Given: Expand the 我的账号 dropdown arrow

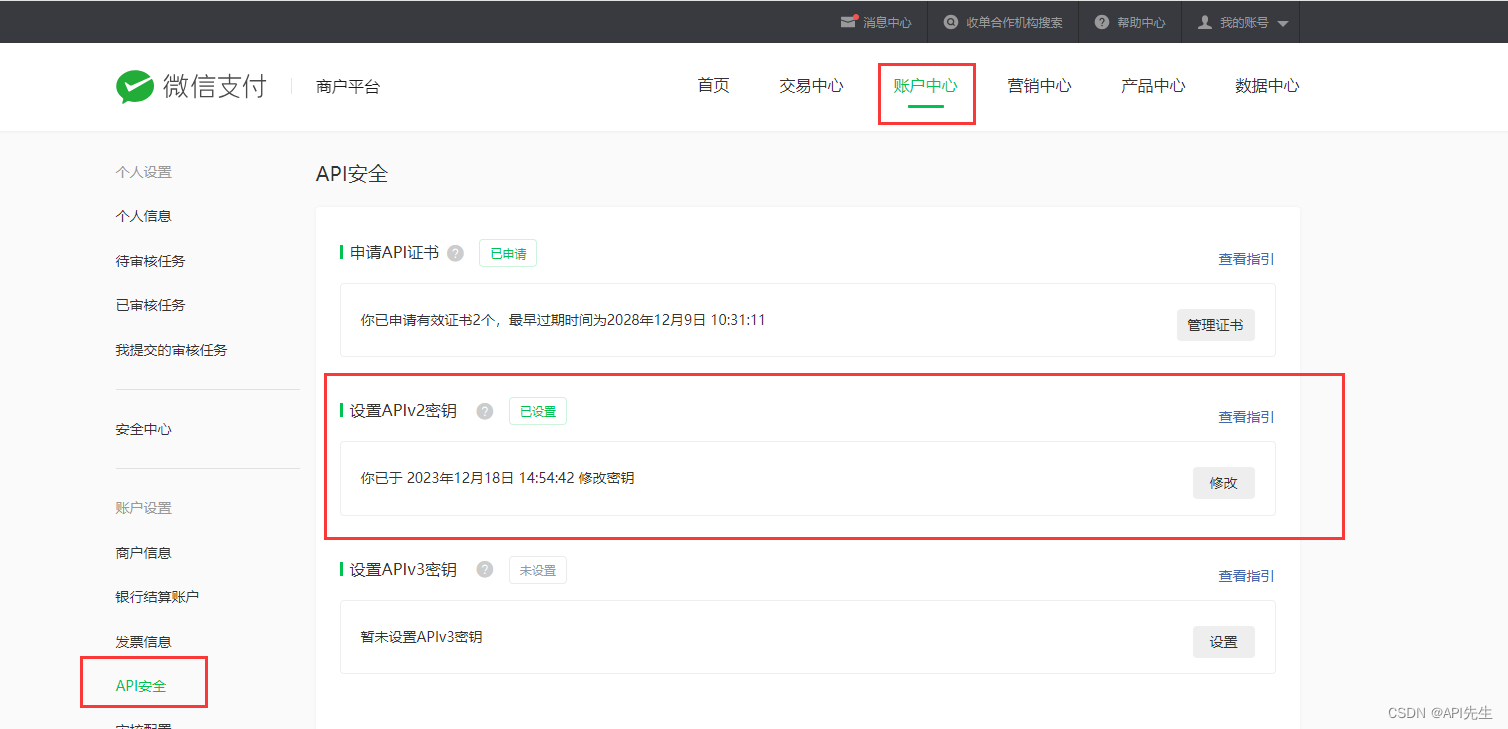Looking at the screenshot, I should tap(1283, 23).
